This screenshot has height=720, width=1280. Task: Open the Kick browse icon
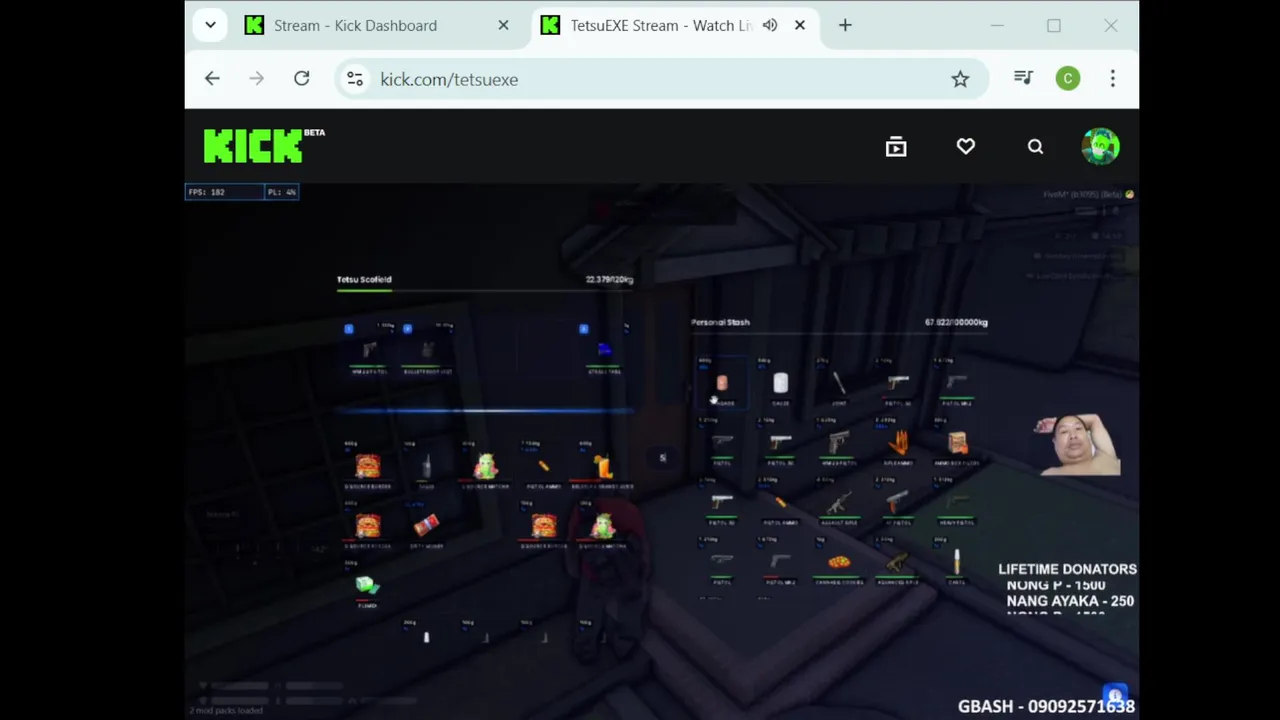896,147
